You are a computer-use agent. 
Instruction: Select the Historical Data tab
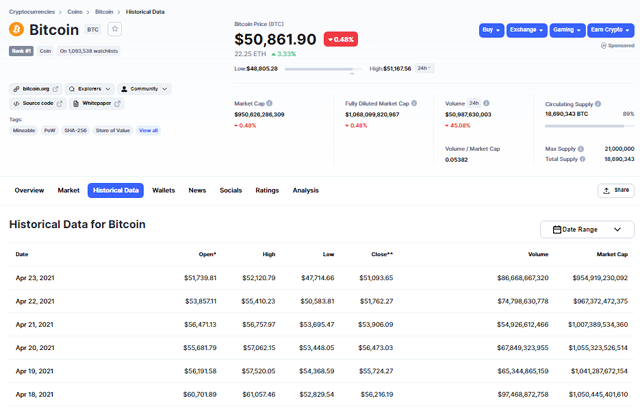116,191
